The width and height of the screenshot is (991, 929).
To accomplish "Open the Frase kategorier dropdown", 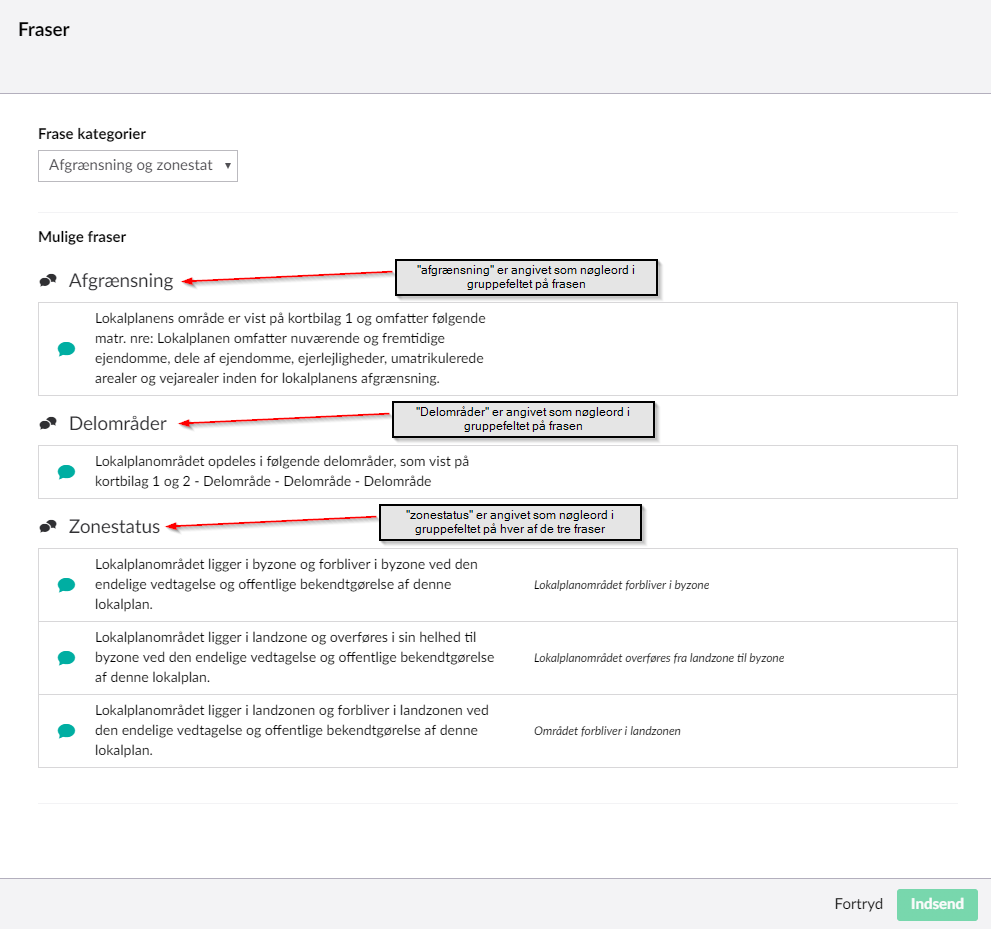I will coord(138,165).
